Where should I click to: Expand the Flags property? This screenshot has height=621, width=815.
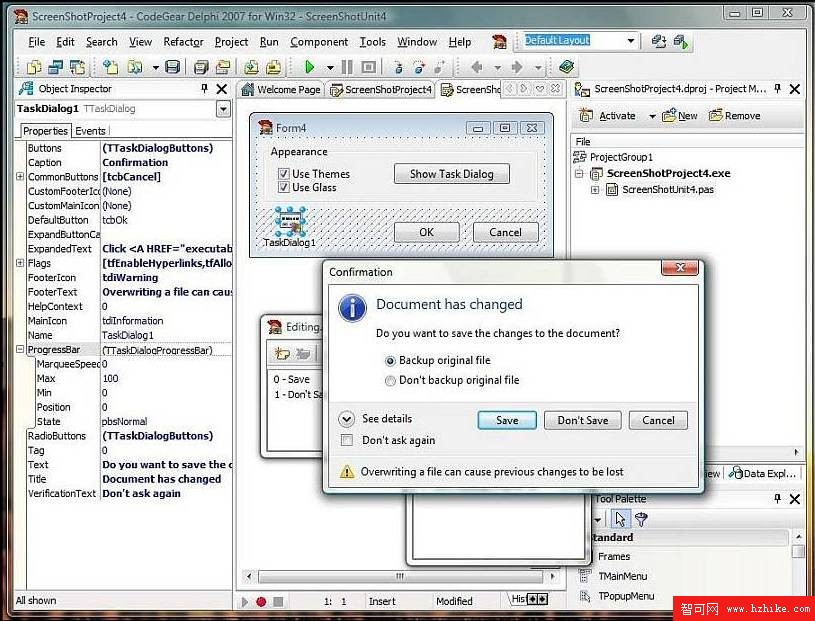[20, 263]
